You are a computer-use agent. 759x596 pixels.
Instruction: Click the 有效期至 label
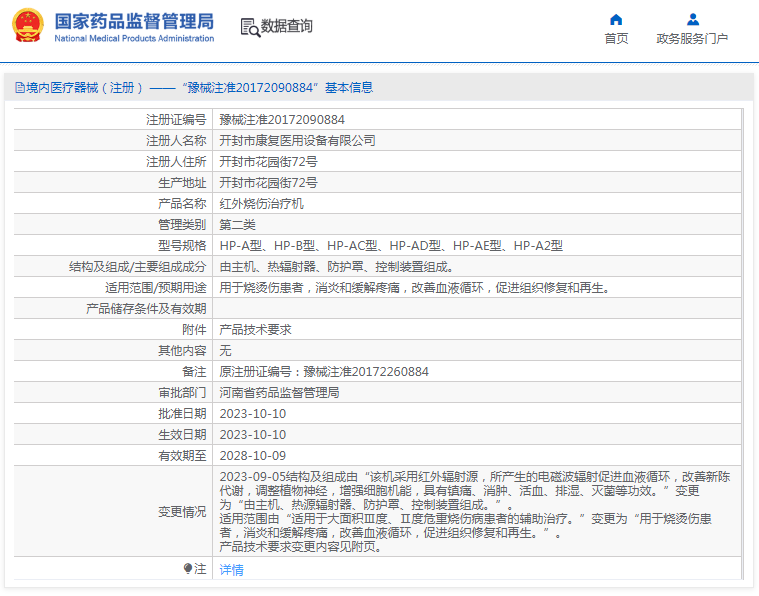click(x=182, y=456)
